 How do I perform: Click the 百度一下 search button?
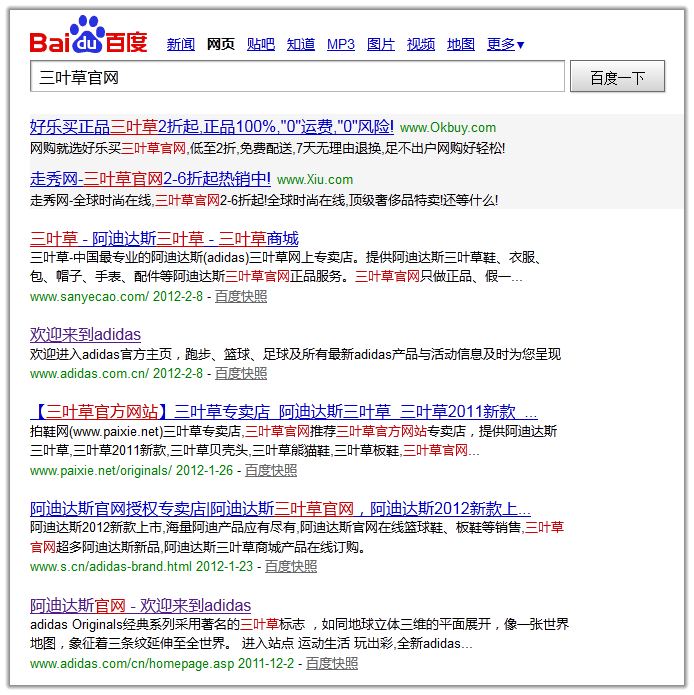coord(617,77)
